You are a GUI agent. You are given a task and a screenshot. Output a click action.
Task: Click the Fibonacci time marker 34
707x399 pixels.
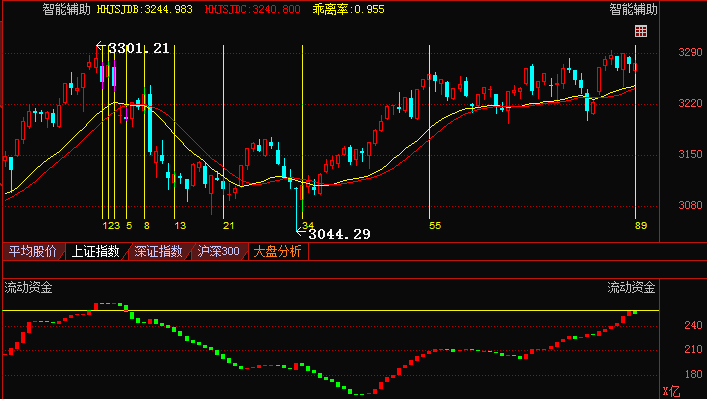point(308,225)
